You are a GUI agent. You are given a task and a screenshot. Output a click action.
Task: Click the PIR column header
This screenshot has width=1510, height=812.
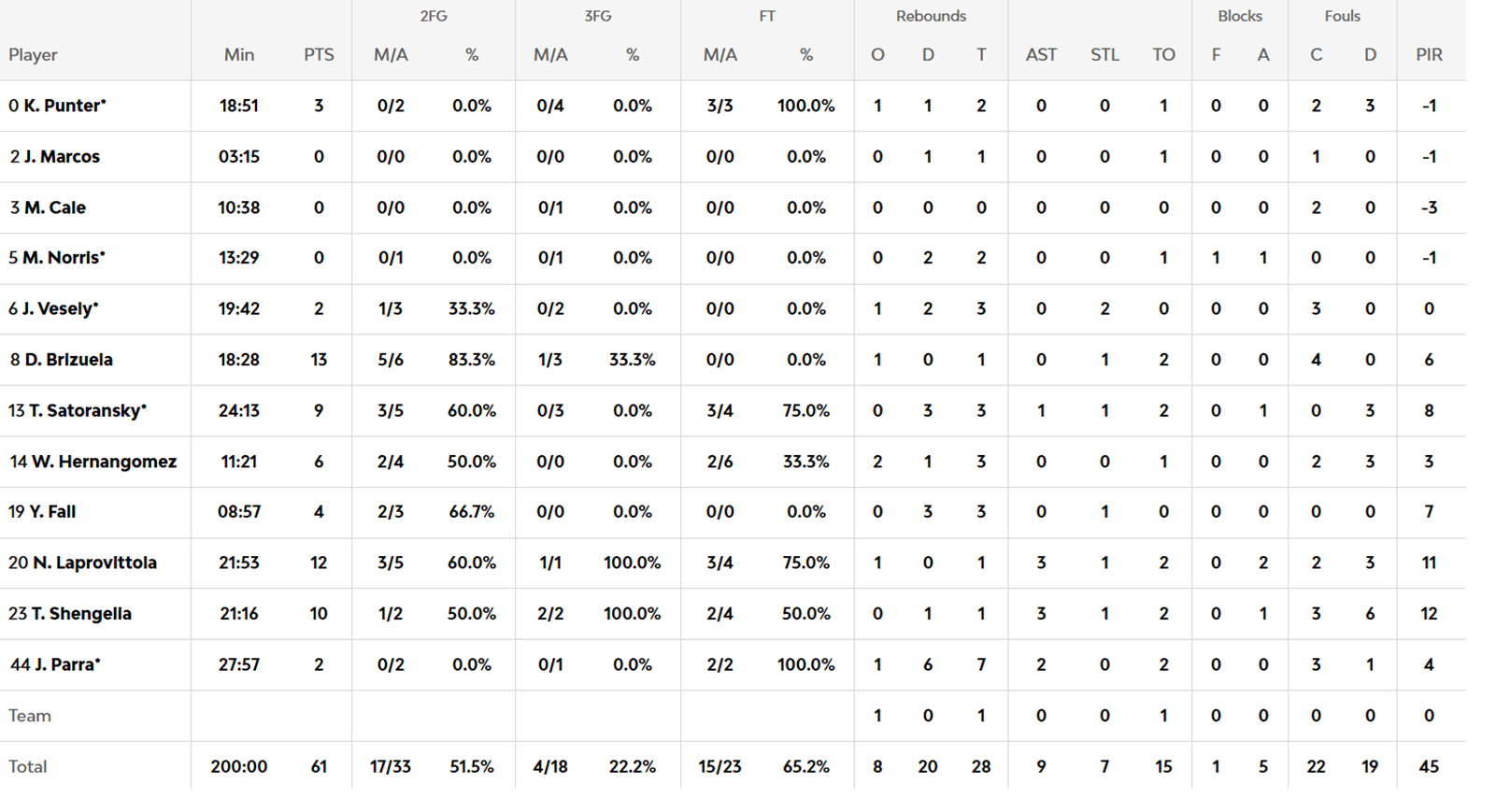1429,55
